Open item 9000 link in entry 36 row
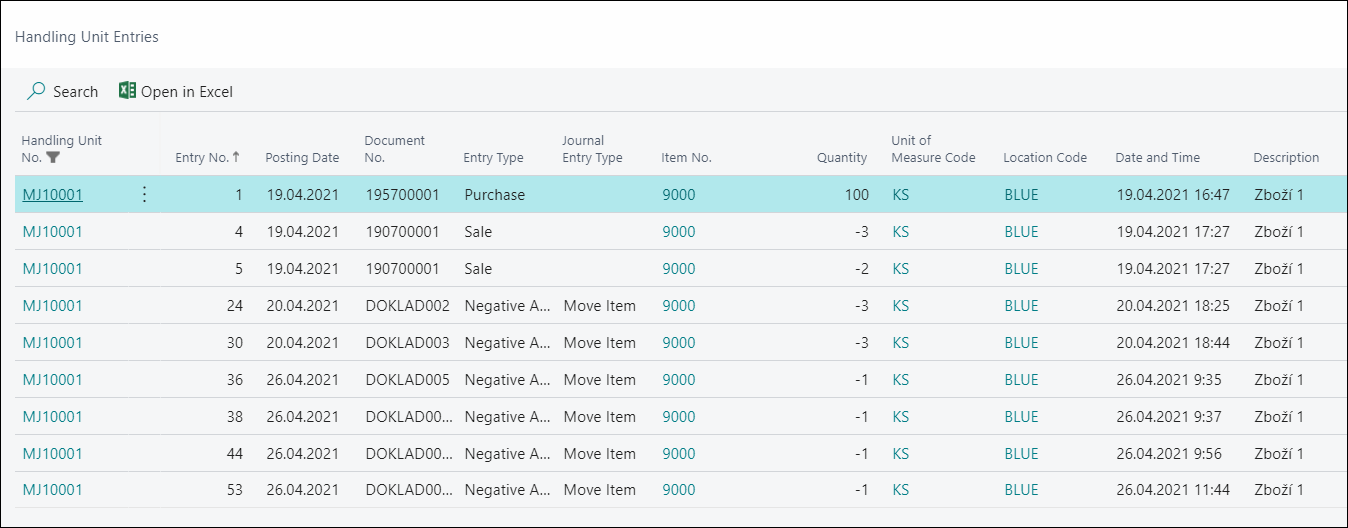The width and height of the screenshot is (1348, 528). click(679, 380)
